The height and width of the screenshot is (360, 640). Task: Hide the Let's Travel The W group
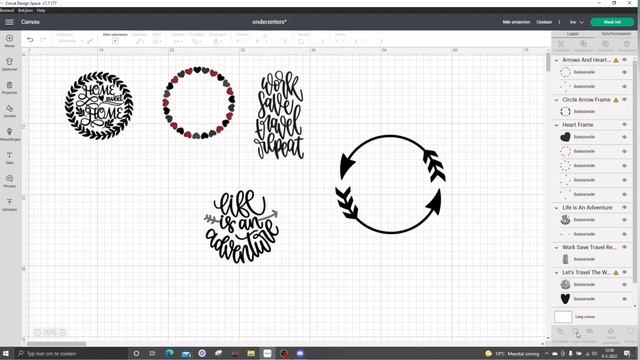(x=624, y=272)
